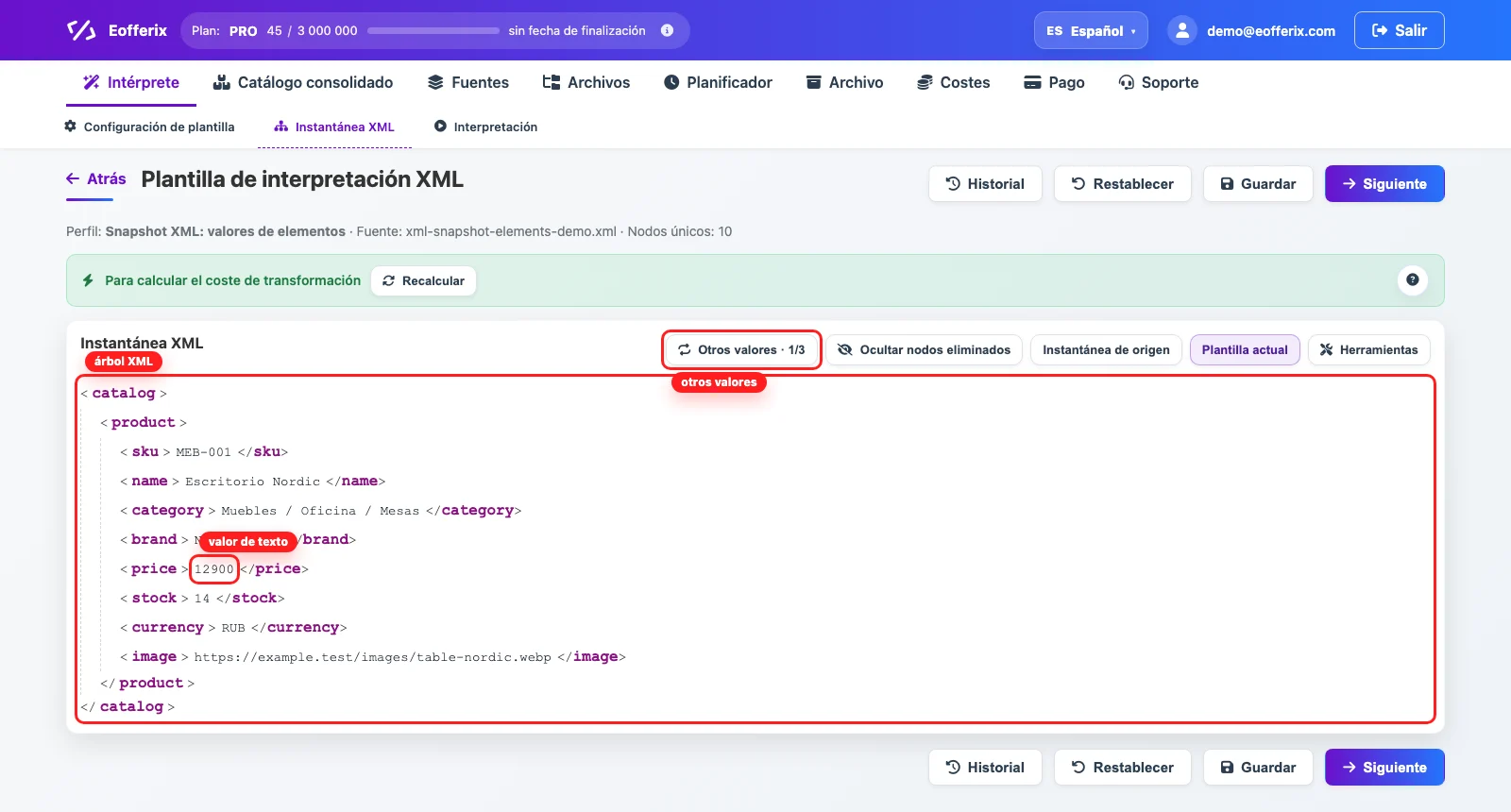
Task: Click the table-nordic.webp image URL
Action: [x=372, y=657]
